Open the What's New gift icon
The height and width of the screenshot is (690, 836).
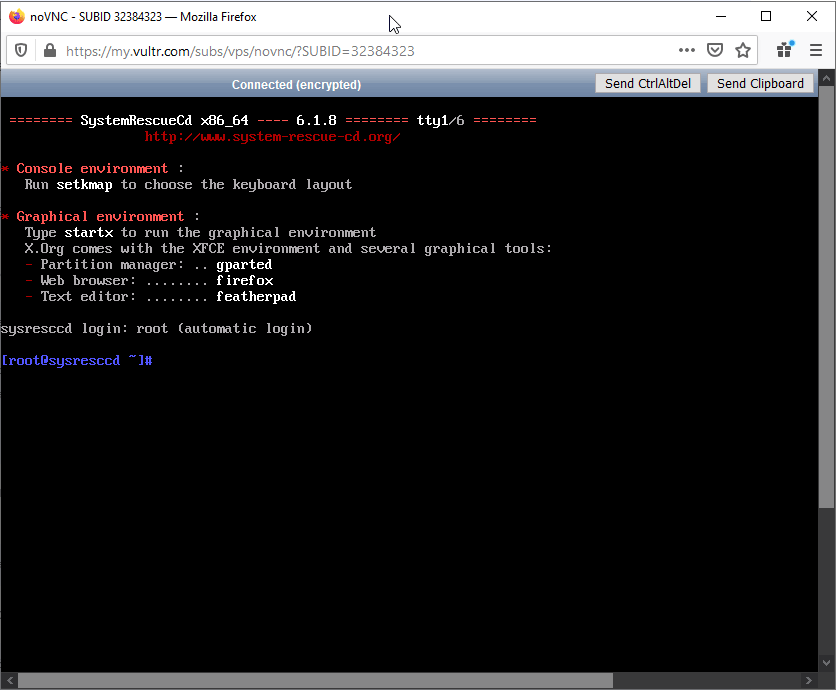785,50
